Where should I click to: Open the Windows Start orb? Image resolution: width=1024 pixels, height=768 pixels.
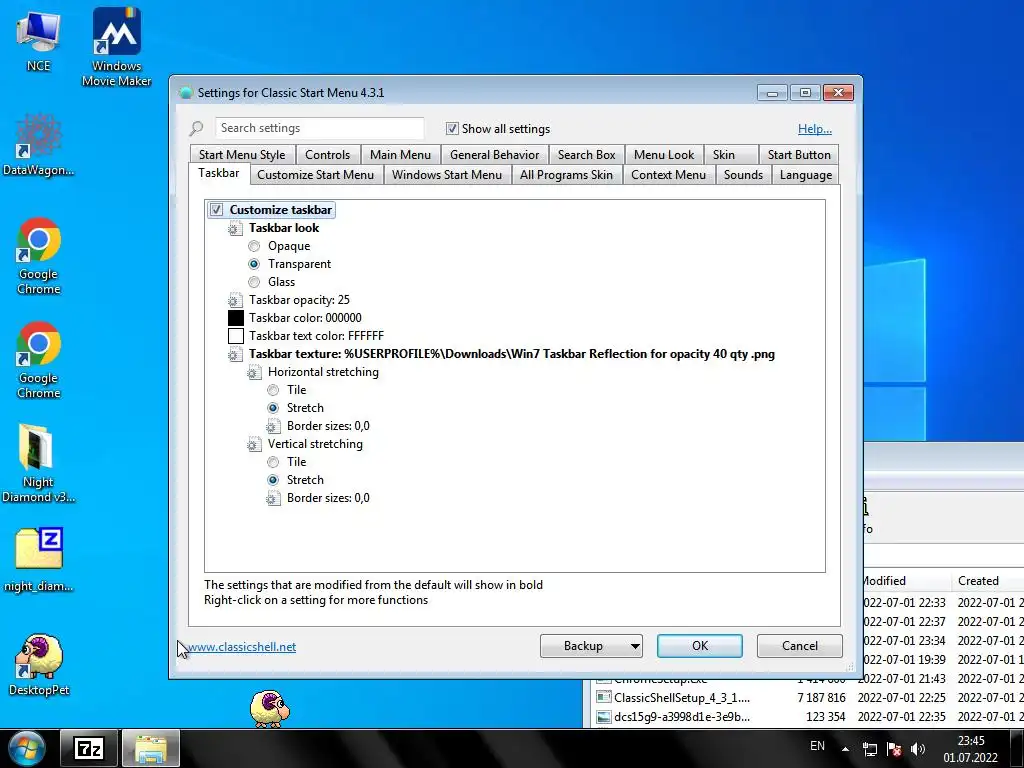27,748
